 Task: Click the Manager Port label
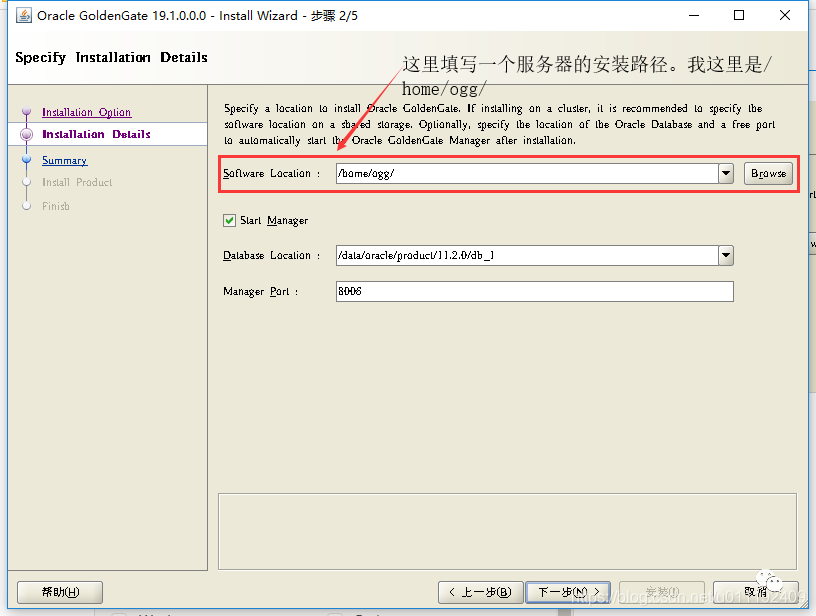pos(260,291)
